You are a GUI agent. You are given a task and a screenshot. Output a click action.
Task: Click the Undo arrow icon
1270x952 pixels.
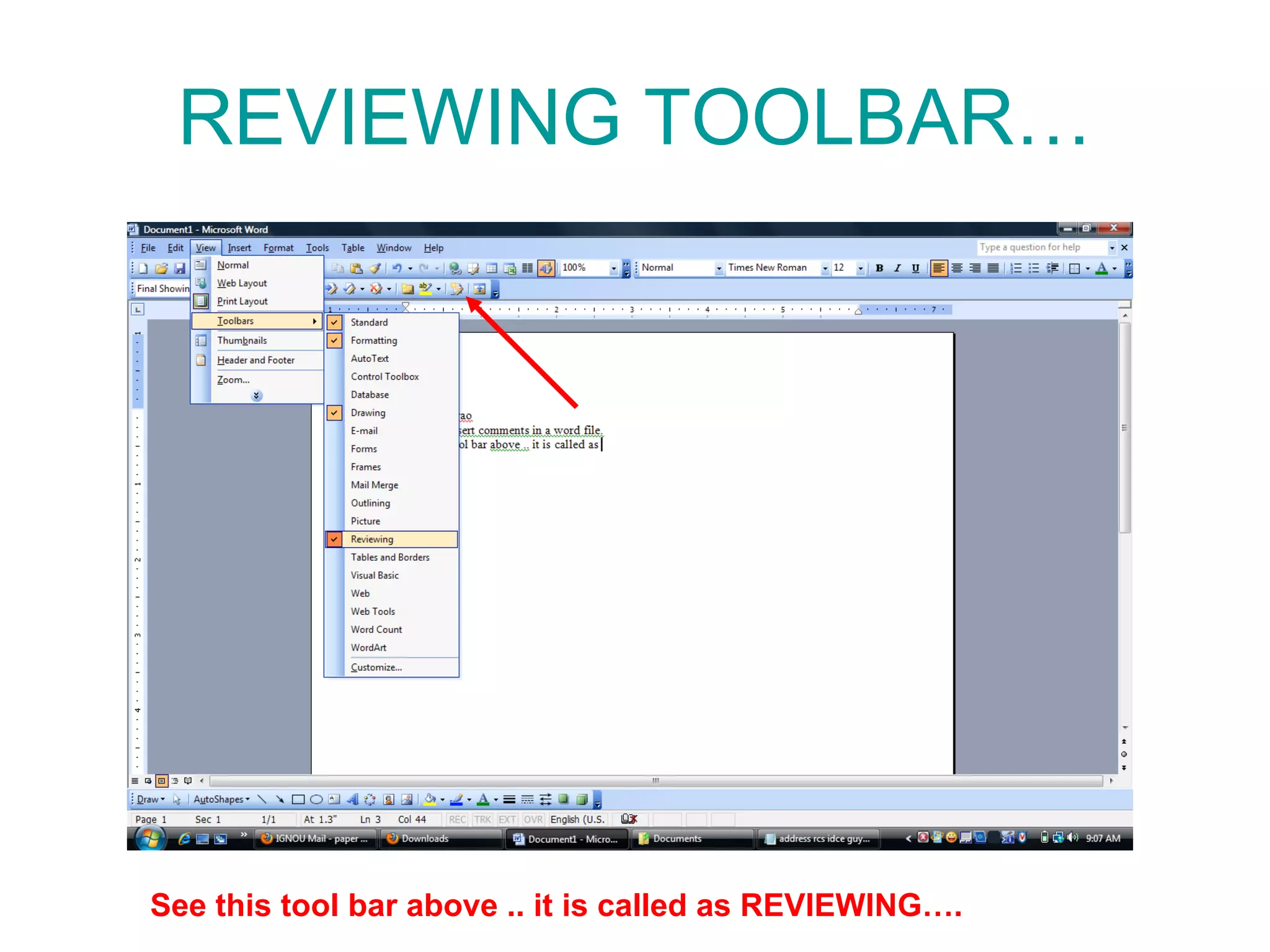coord(397,268)
